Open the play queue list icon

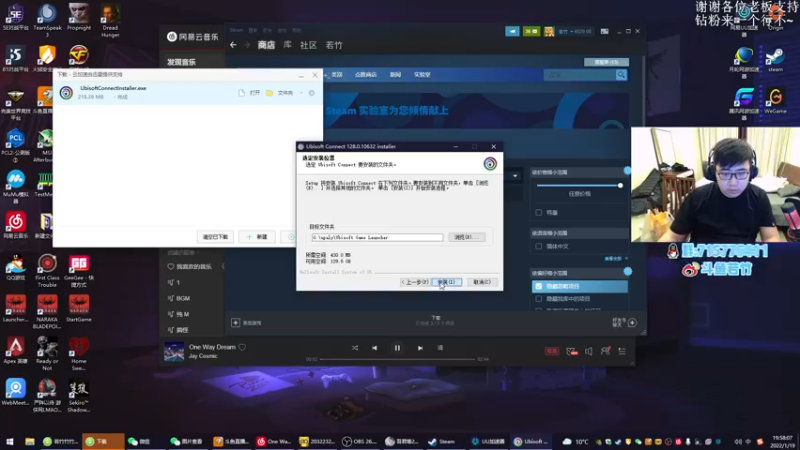(622, 351)
